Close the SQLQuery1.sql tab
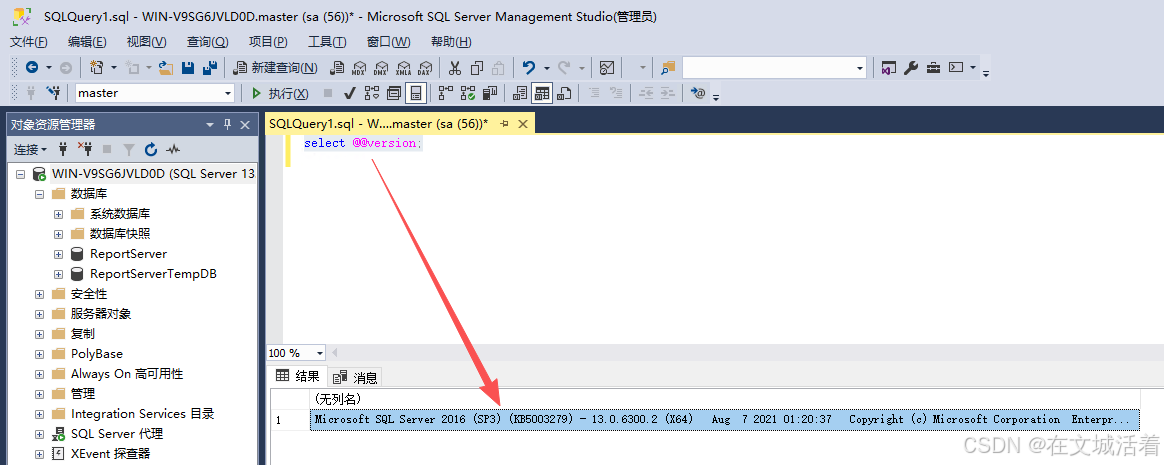 point(524,124)
